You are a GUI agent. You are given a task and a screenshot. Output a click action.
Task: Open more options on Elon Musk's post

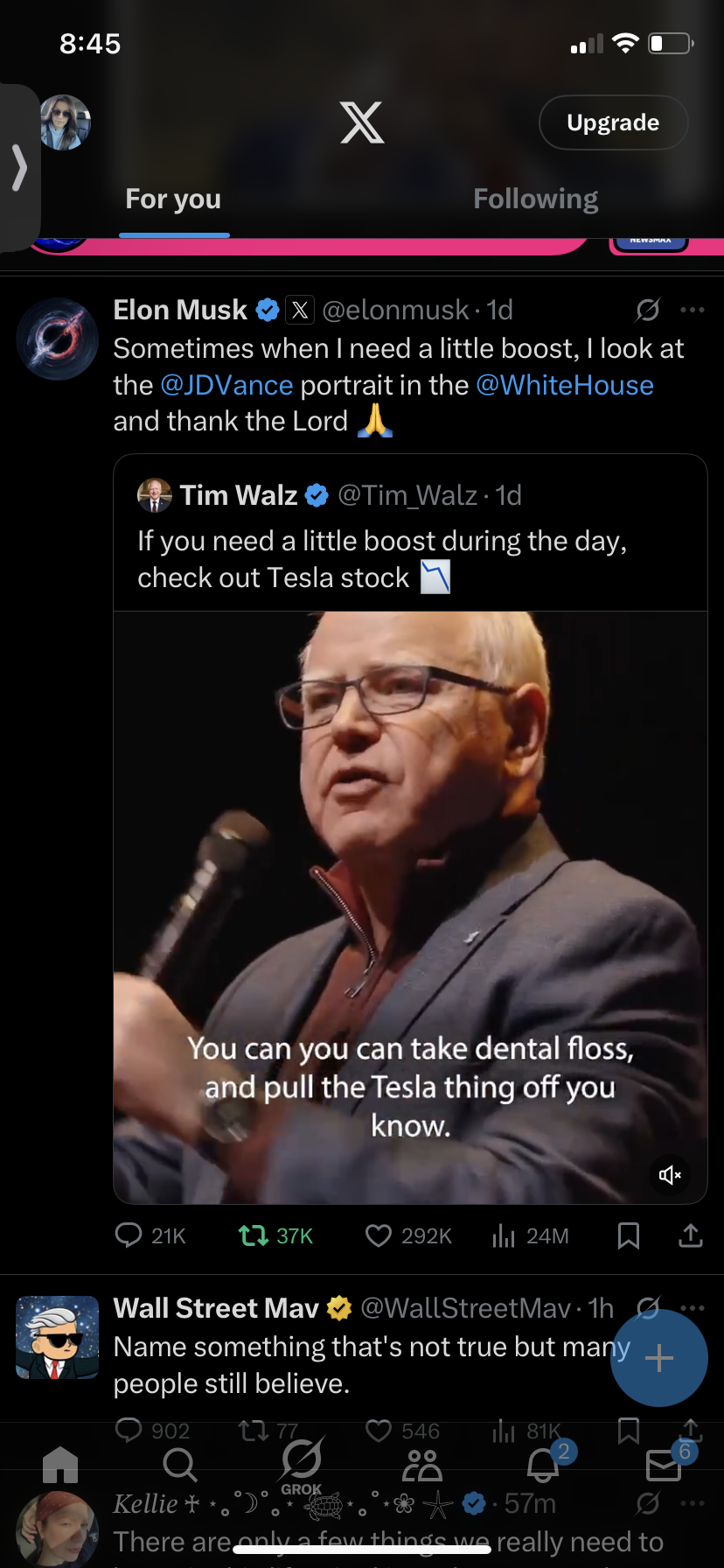click(x=693, y=310)
